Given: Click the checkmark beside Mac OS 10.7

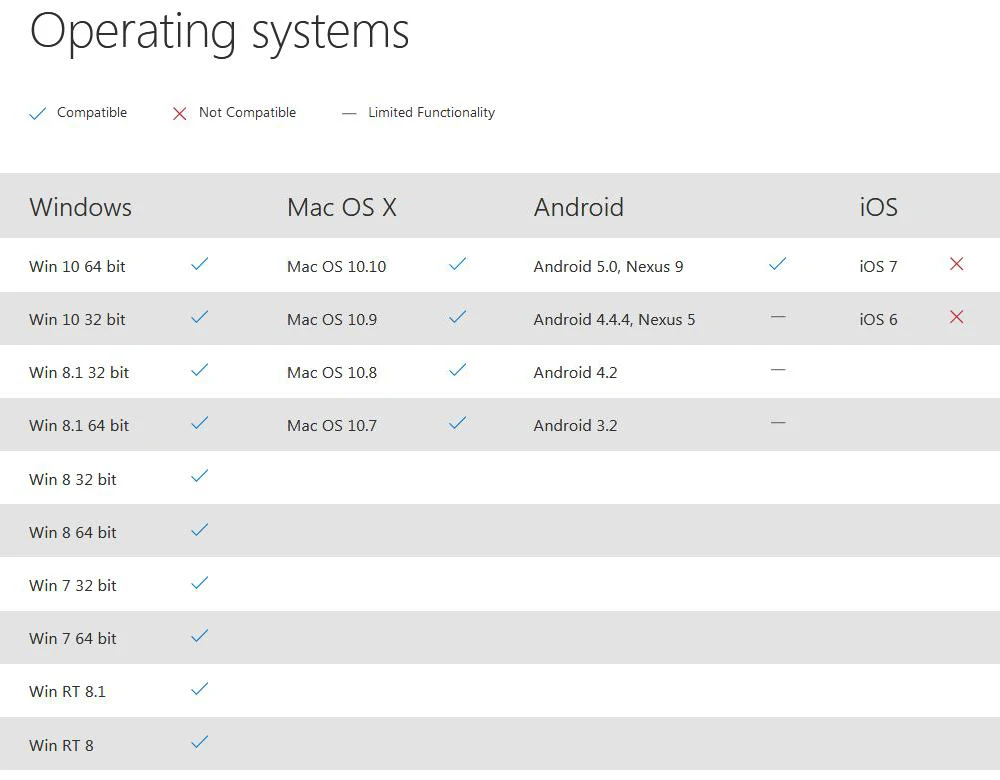Looking at the screenshot, I should click(458, 423).
